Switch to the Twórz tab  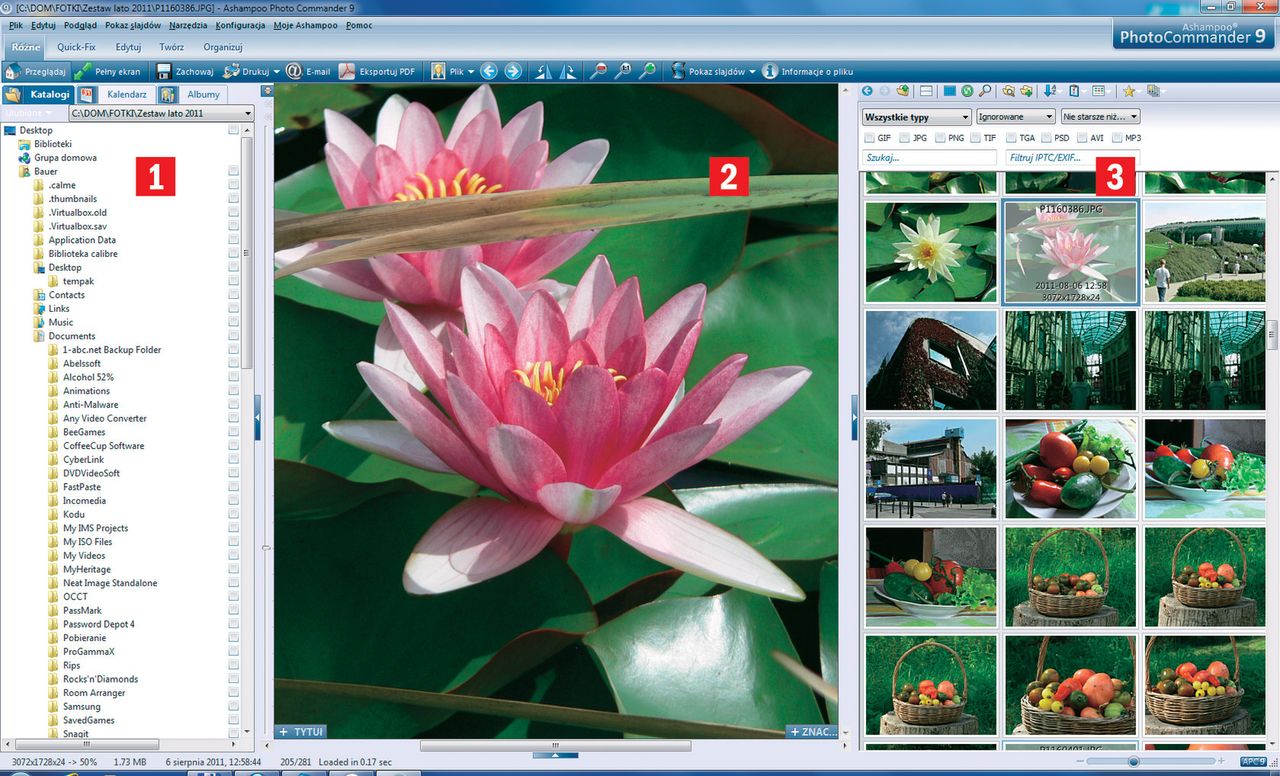pos(171,47)
